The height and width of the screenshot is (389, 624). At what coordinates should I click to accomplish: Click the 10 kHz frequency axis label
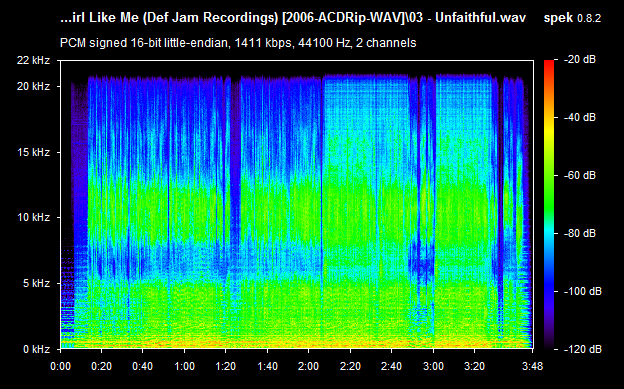(x=33, y=217)
